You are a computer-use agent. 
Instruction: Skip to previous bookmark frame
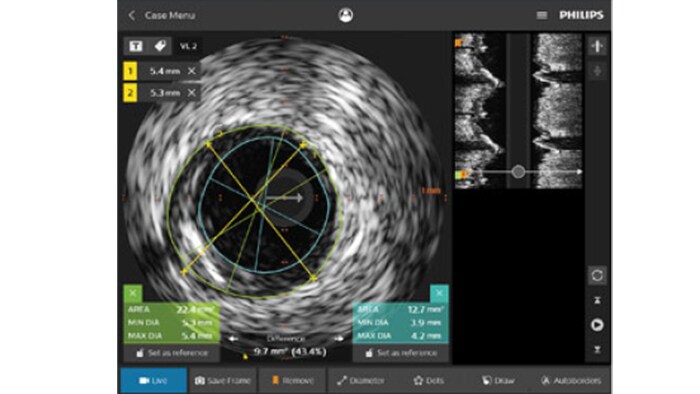coord(597,301)
